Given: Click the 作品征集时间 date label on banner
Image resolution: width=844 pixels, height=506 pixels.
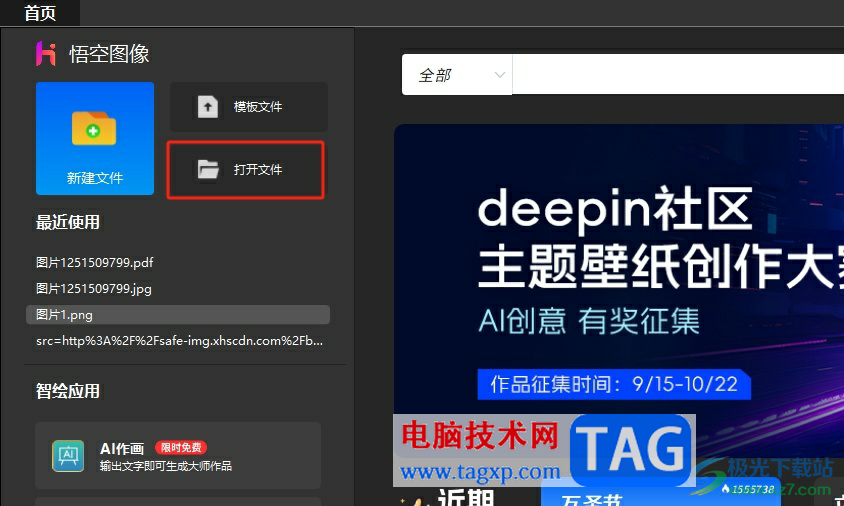Looking at the screenshot, I should (x=614, y=384).
